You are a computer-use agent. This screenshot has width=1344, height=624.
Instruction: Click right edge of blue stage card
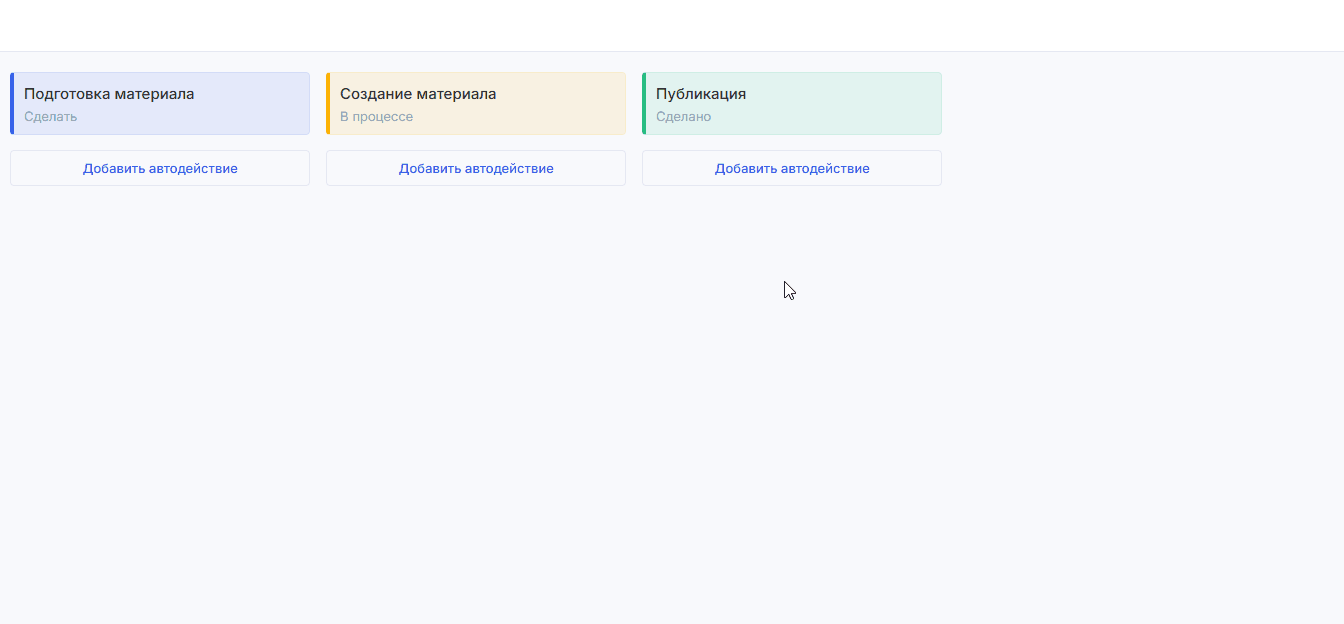(x=305, y=103)
